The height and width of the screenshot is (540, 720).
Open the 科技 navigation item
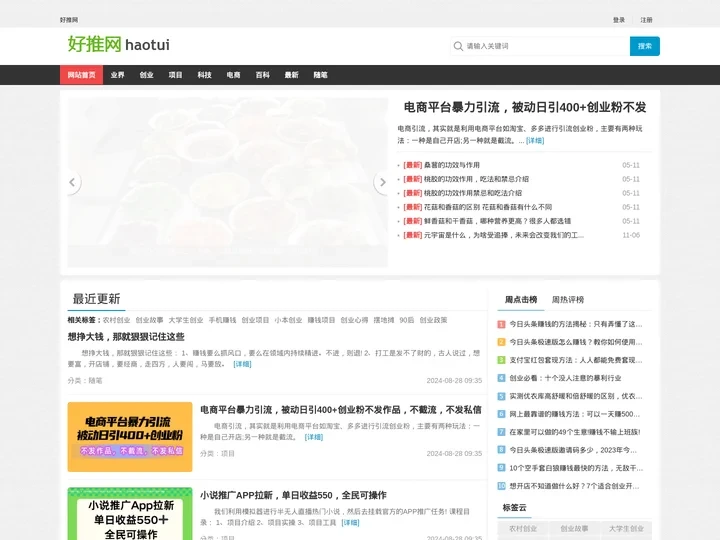204,75
